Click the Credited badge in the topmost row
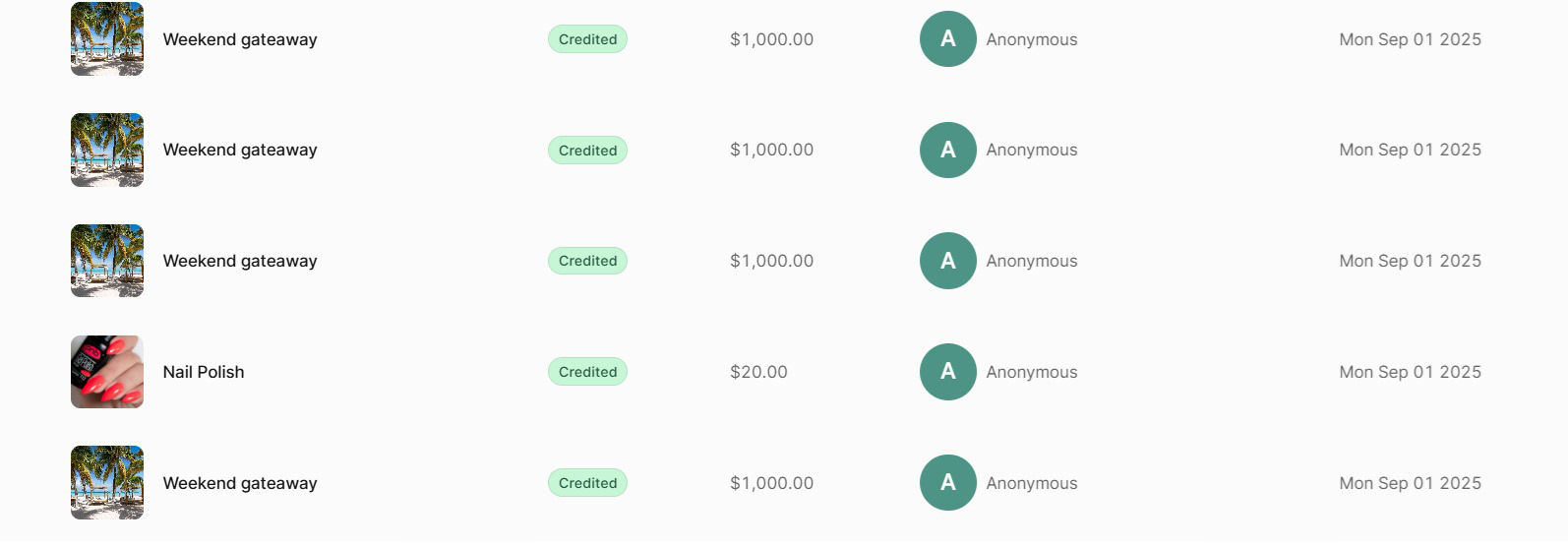 click(x=587, y=39)
